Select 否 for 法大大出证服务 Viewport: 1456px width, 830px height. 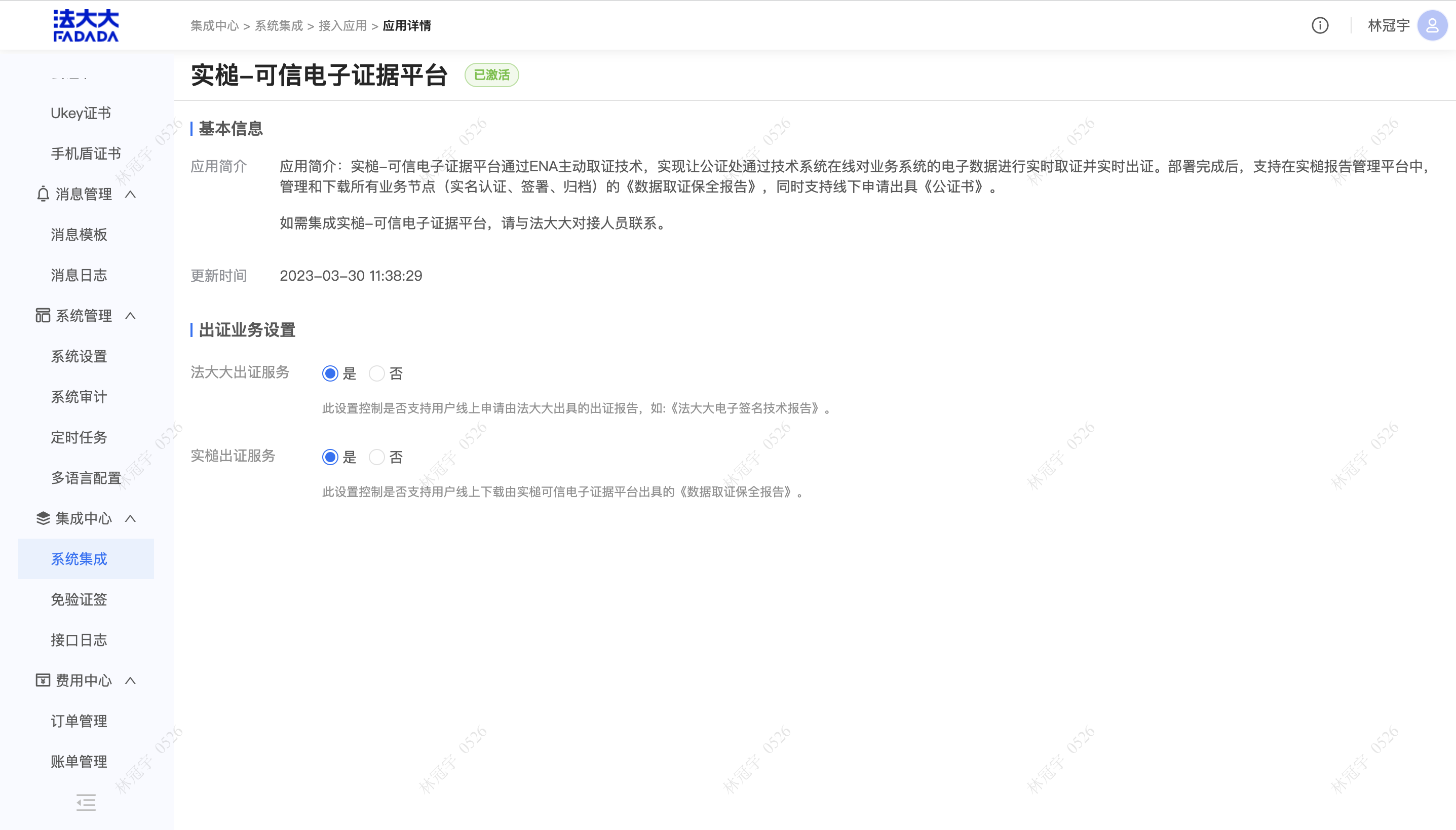[377, 373]
